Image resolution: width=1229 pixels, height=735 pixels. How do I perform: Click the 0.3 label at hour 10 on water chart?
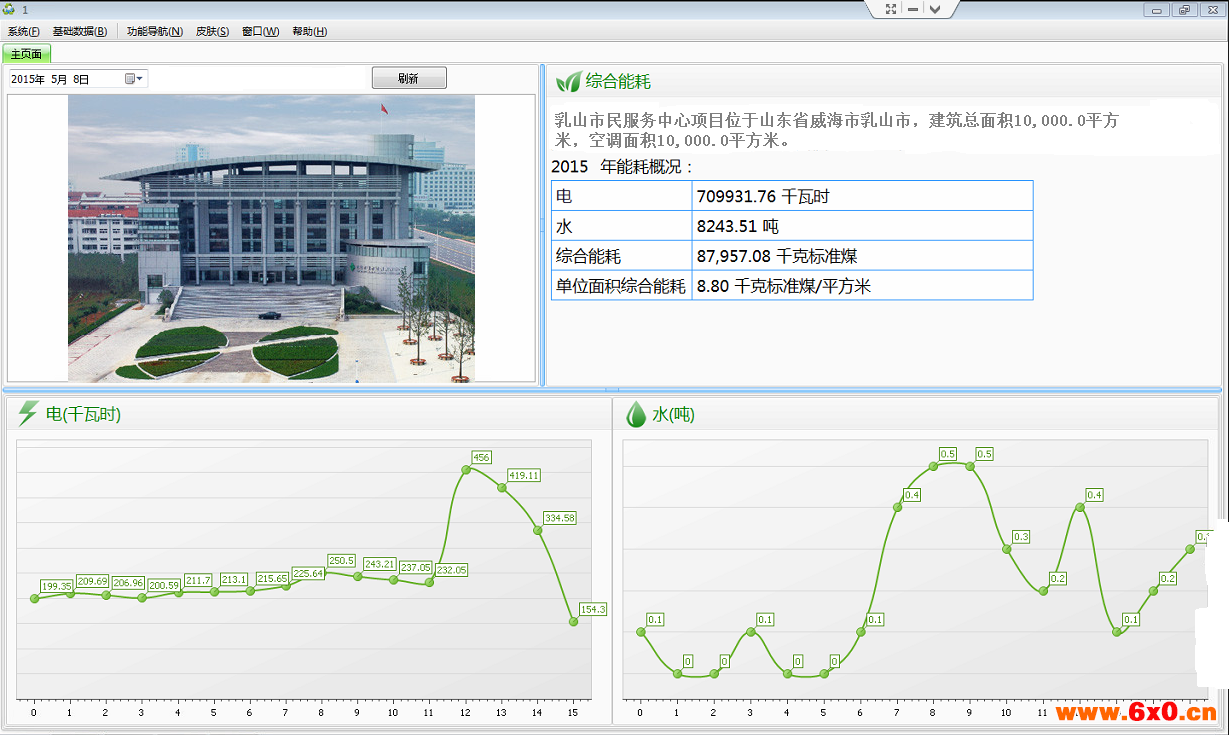(x=1021, y=537)
